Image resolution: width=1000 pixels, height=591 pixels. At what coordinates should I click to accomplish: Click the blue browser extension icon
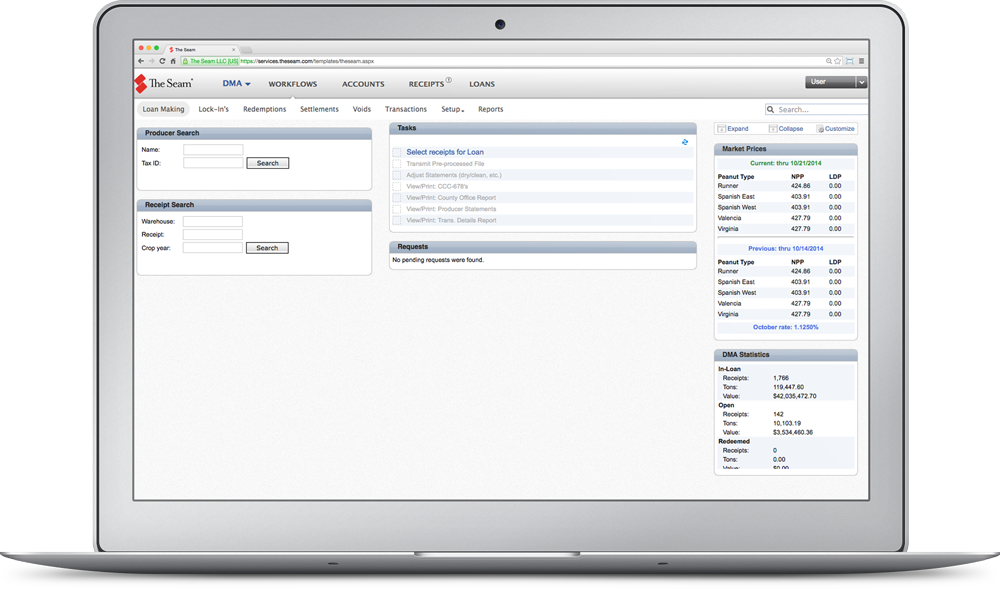(849, 61)
